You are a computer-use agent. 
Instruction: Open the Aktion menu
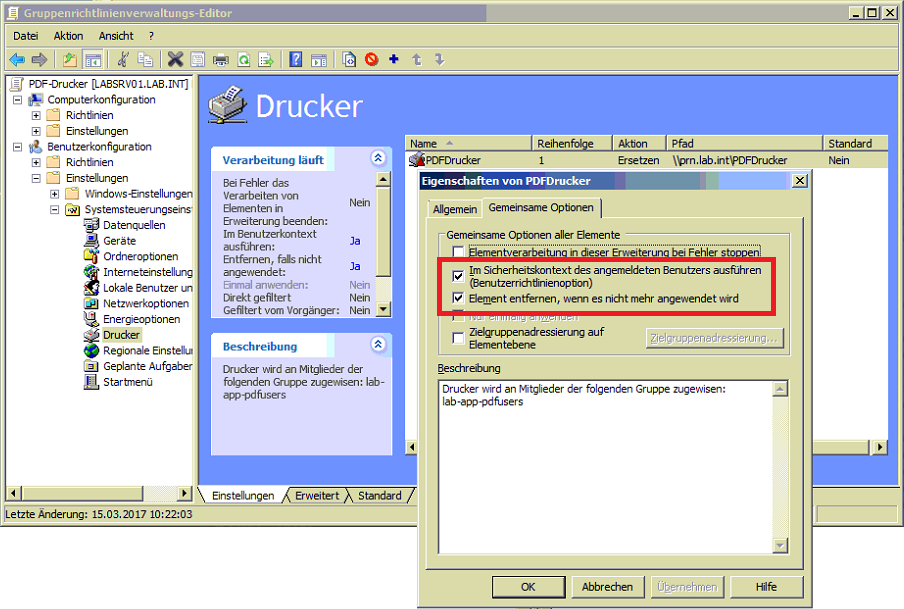(x=68, y=36)
